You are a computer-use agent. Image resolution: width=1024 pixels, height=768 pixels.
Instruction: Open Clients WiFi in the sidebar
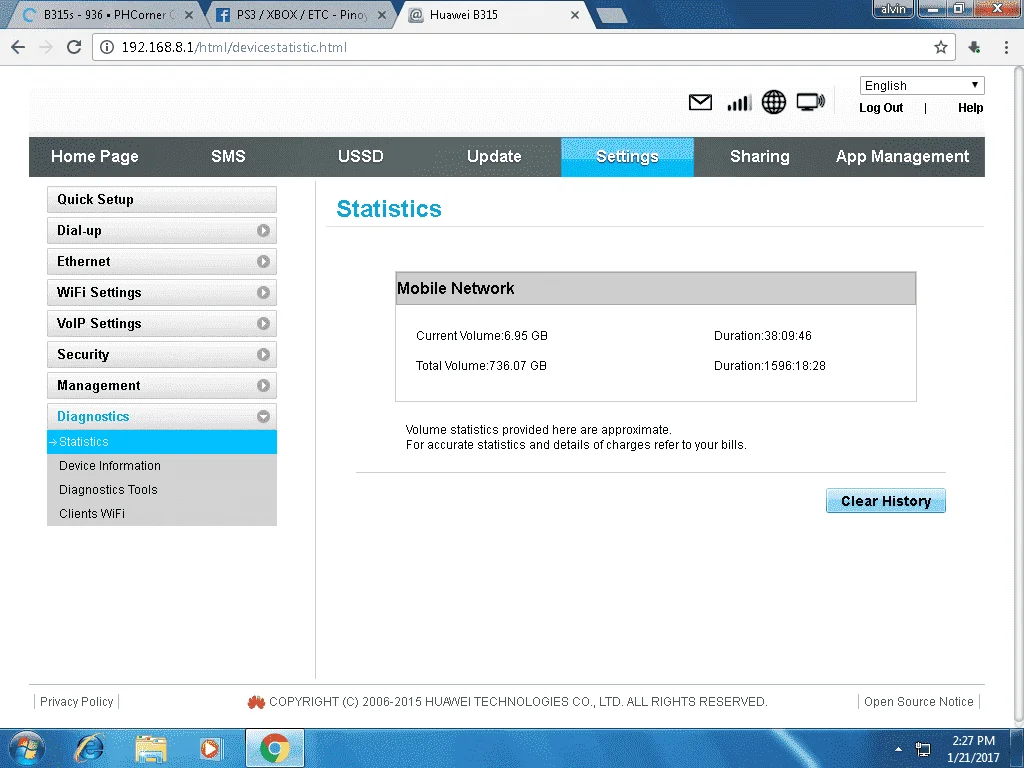click(162, 514)
